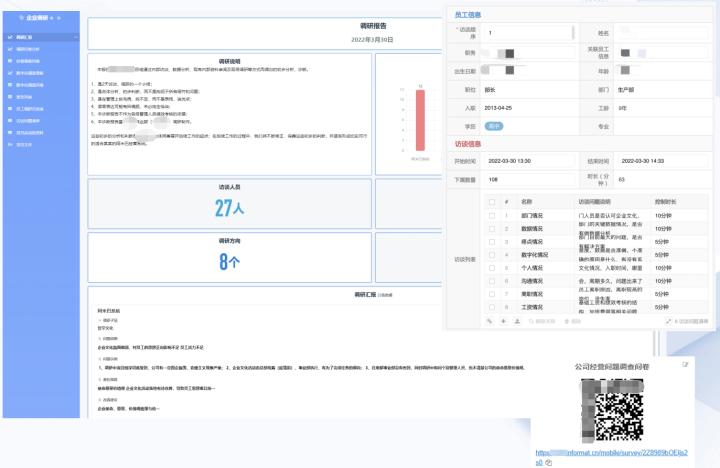Select the checkbox for the 沟通情况 row

(x=491, y=281)
